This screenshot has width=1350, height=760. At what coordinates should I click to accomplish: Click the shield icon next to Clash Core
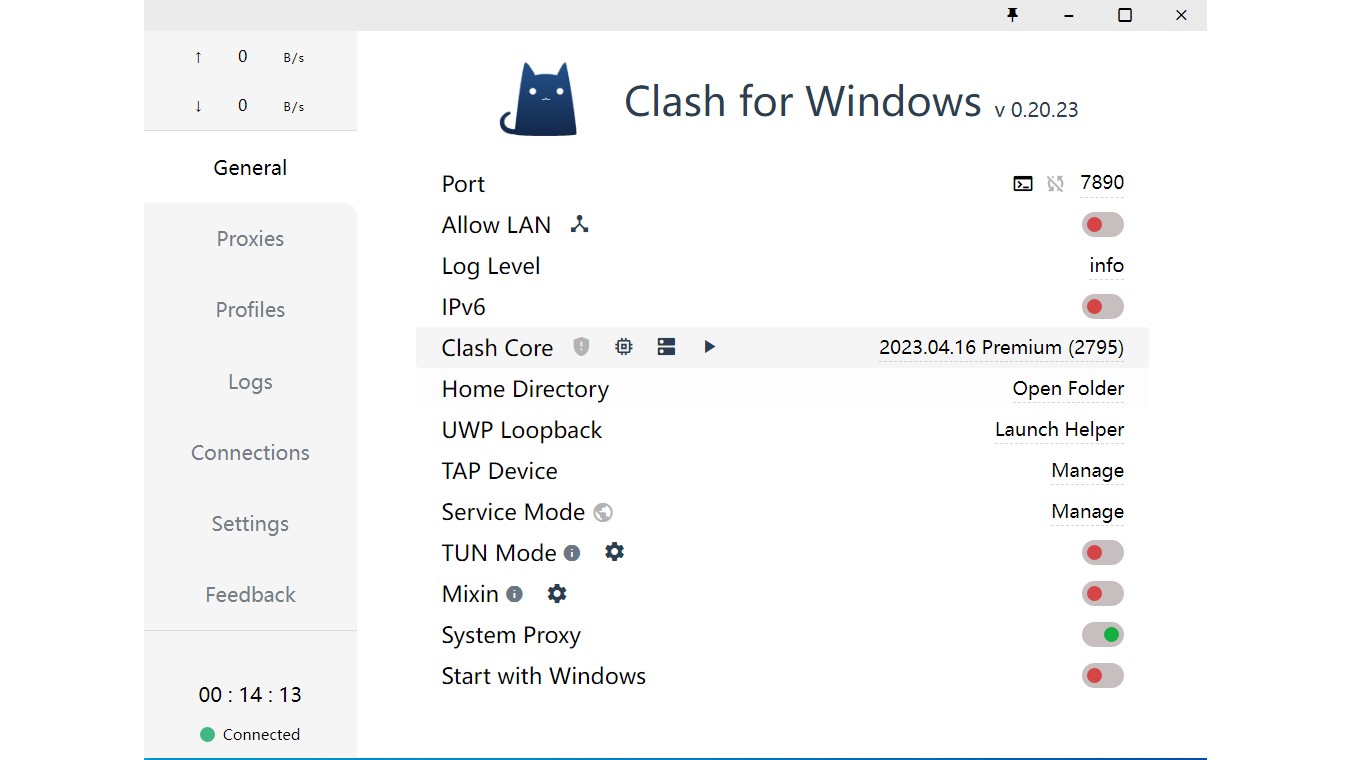[581, 347]
